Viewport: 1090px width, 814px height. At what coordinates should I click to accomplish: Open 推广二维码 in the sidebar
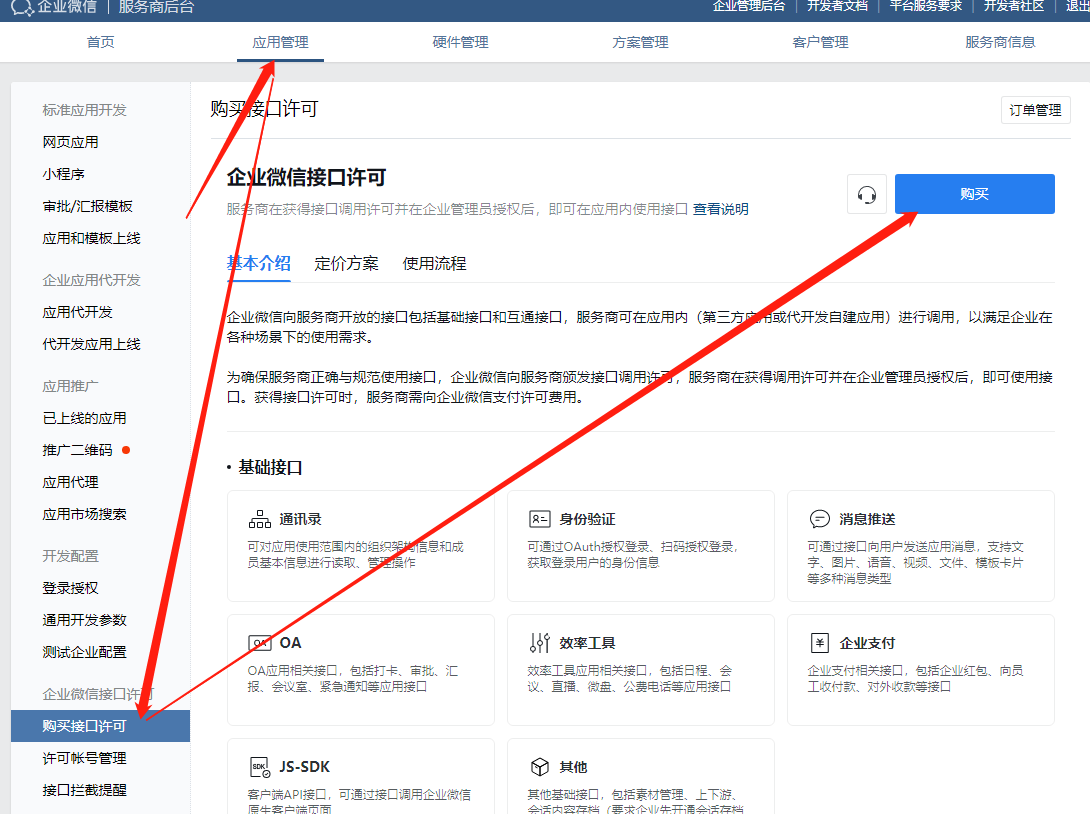click(x=77, y=450)
